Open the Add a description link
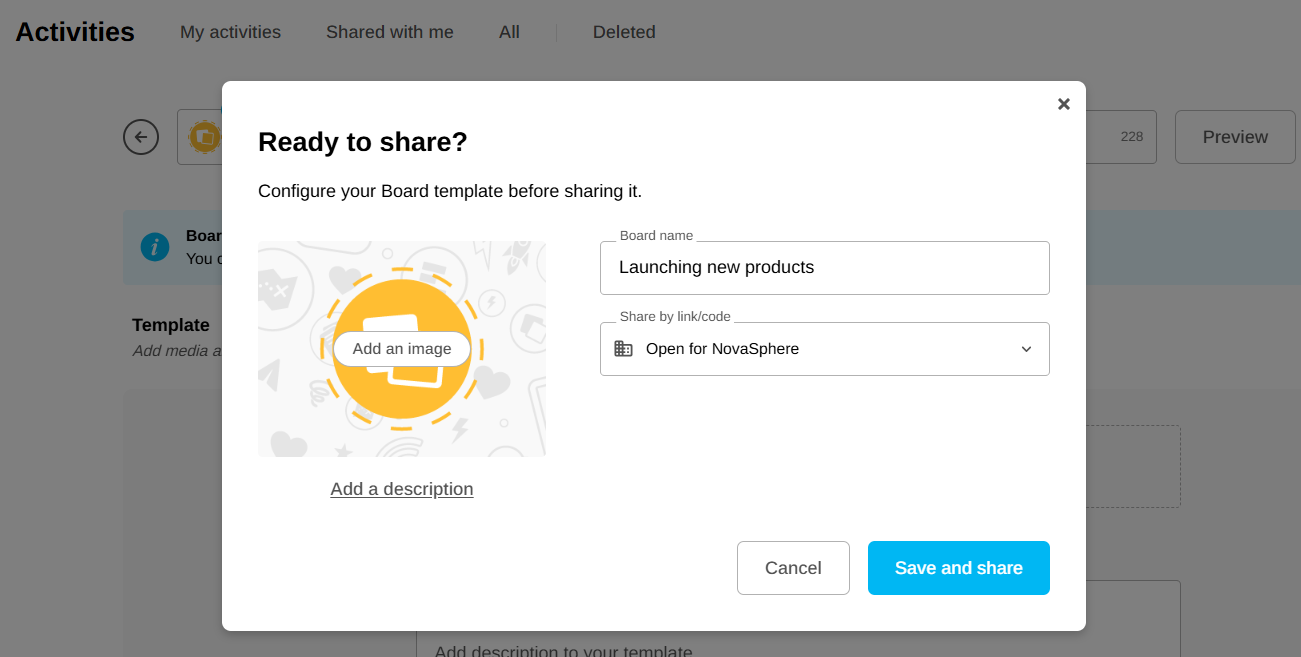The width and height of the screenshot is (1301, 657). click(x=402, y=489)
